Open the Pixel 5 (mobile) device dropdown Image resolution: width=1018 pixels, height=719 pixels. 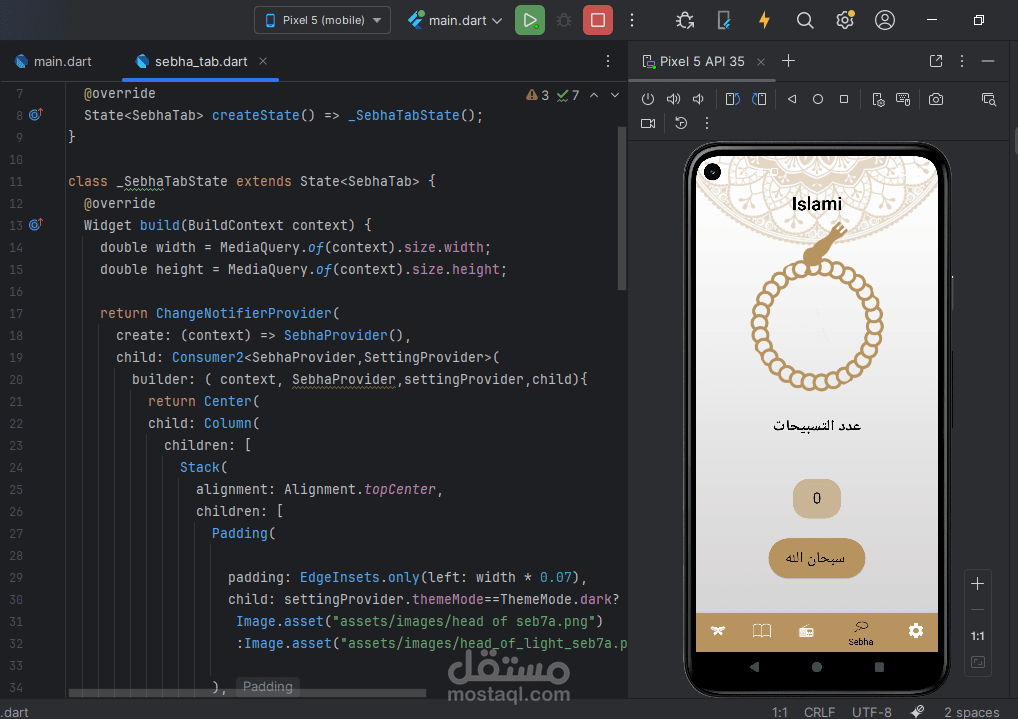[x=323, y=20]
